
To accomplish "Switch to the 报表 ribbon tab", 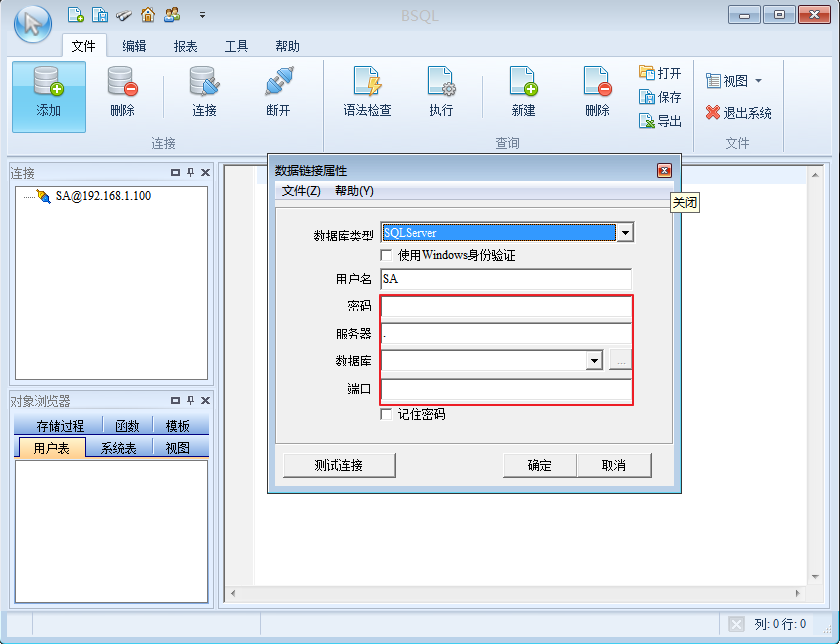I will pos(185,46).
